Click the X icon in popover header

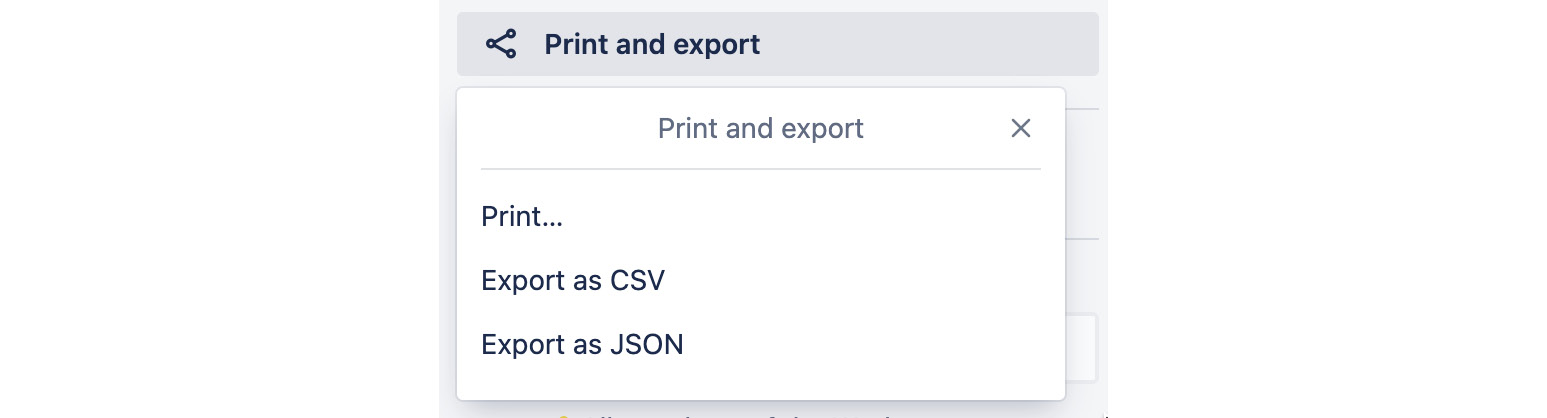(x=1020, y=128)
